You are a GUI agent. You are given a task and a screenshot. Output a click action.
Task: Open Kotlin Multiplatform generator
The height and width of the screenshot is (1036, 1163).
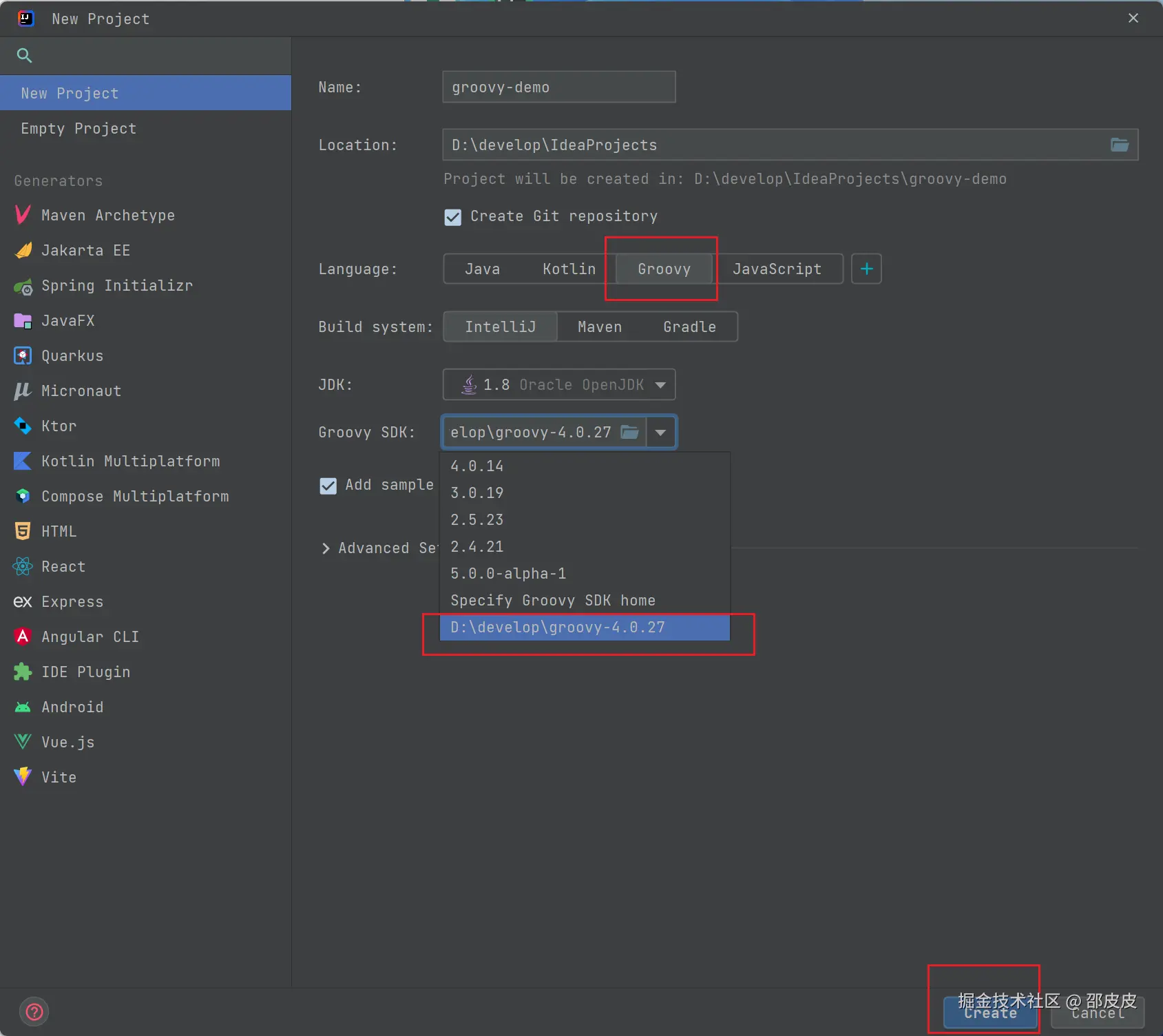(145, 461)
